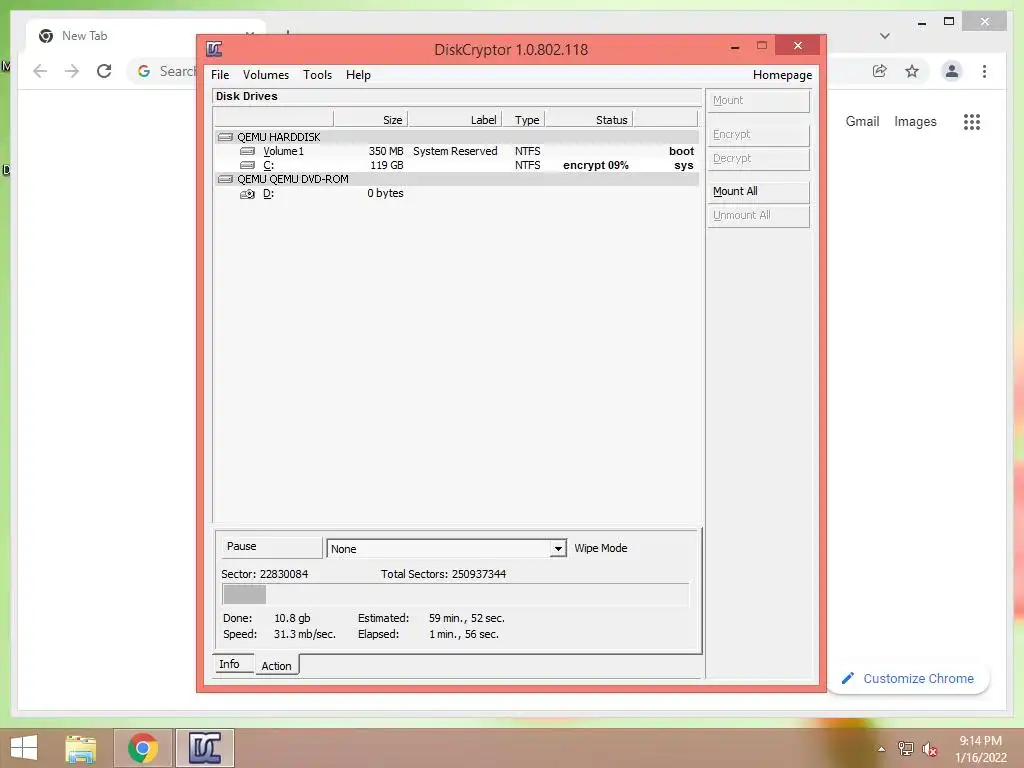Click the QEMU QEMU DVD-ROM row text
The height and width of the screenshot is (768, 1024).
(293, 179)
